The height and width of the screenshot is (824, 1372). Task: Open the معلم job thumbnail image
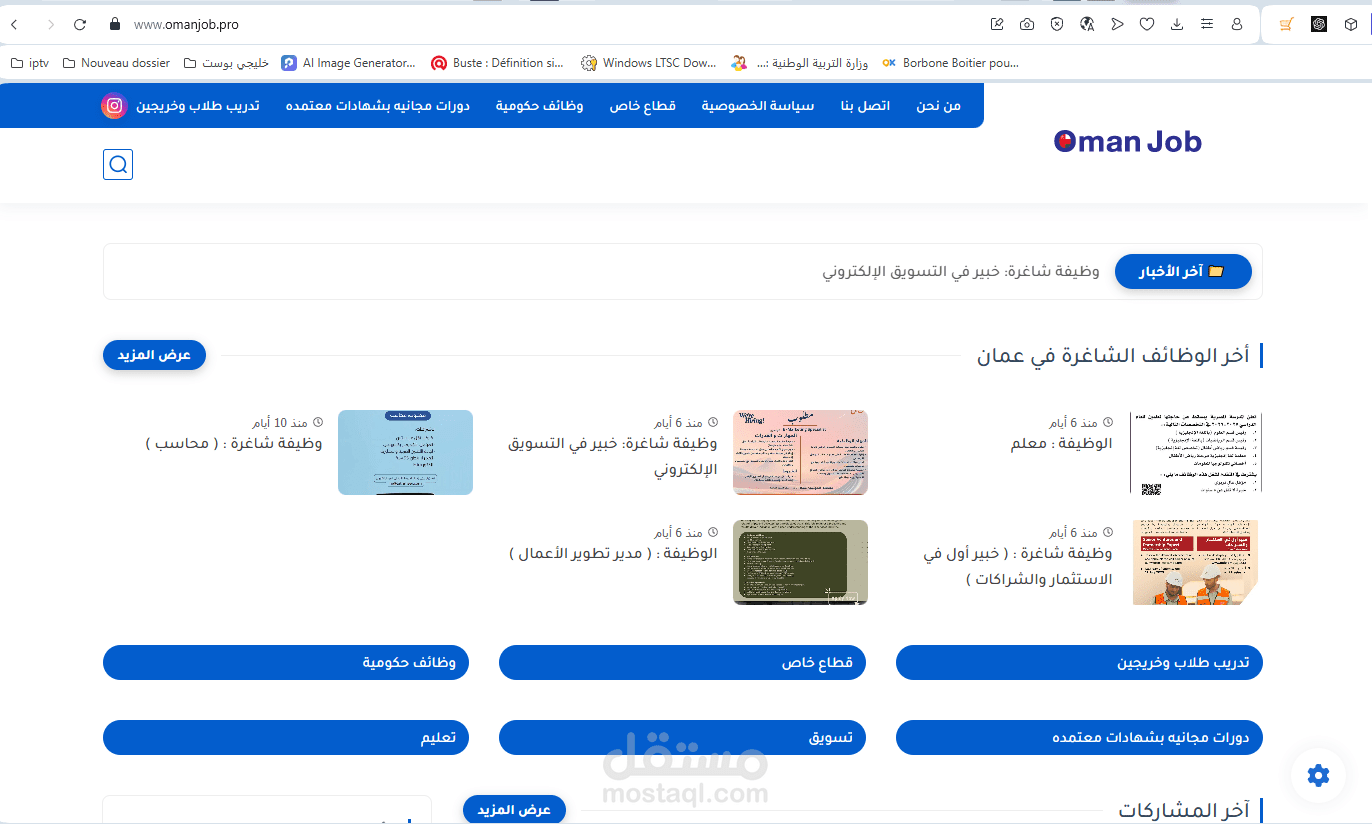pos(1196,452)
